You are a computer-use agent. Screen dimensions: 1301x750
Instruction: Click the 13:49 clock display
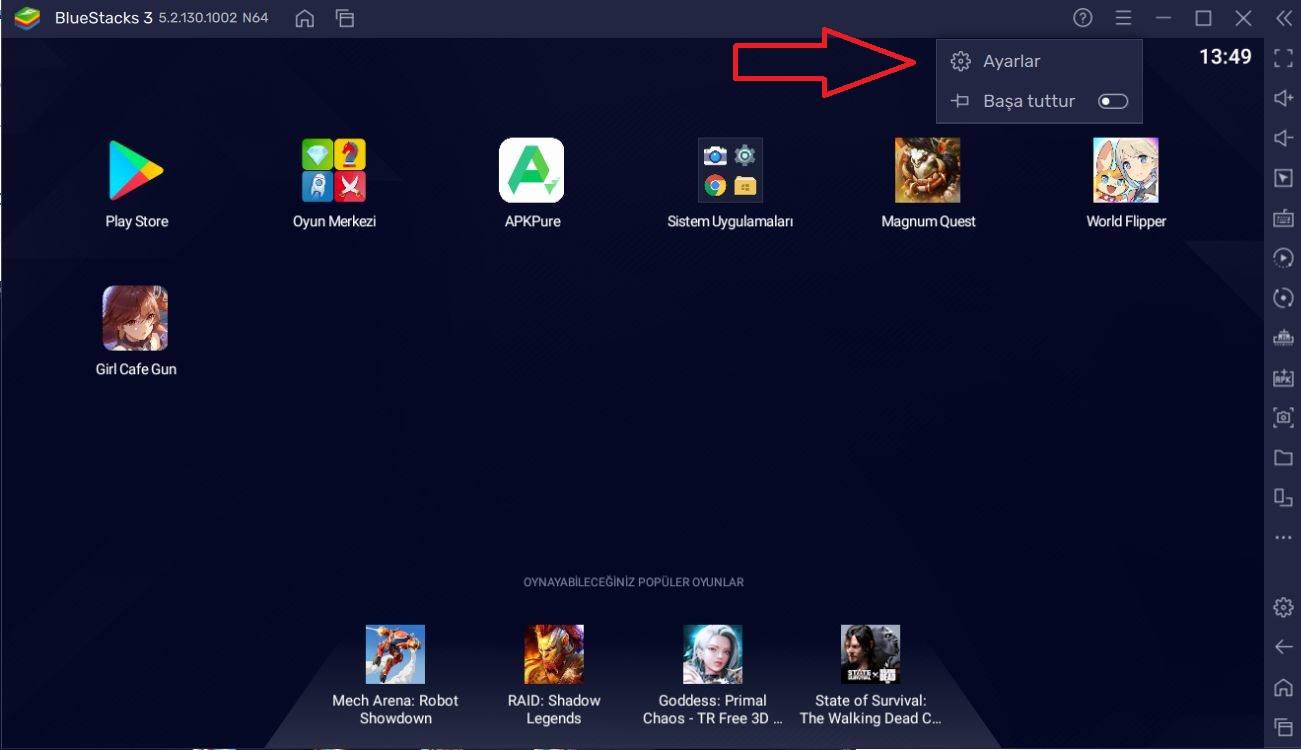pos(1225,57)
